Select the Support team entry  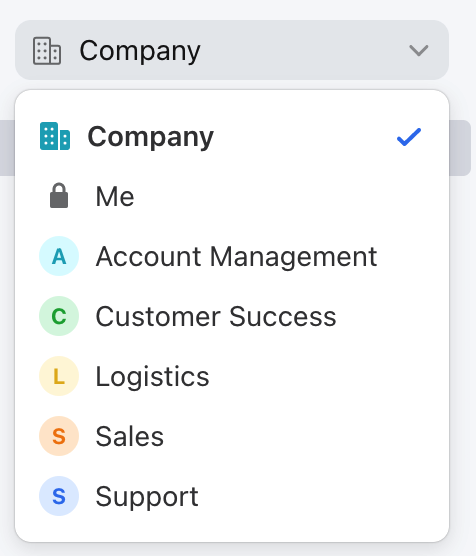pos(232,496)
